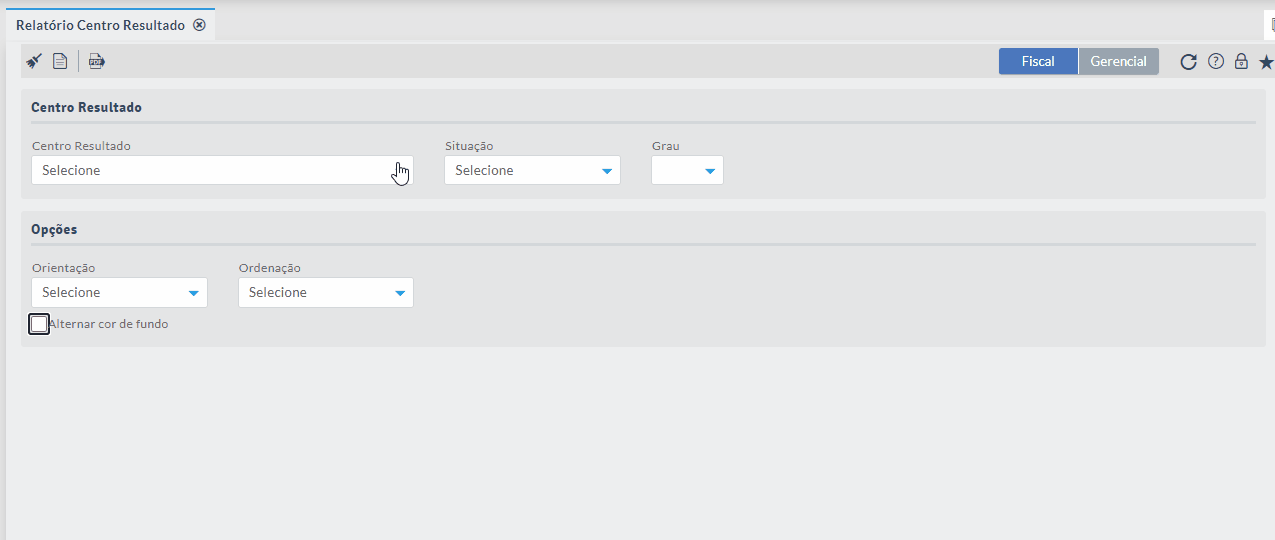The width and height of the screenshot is (1275, 540).
Task: Enable the Alternar cor de fundo checkbox
Action: tap(39, 324)
